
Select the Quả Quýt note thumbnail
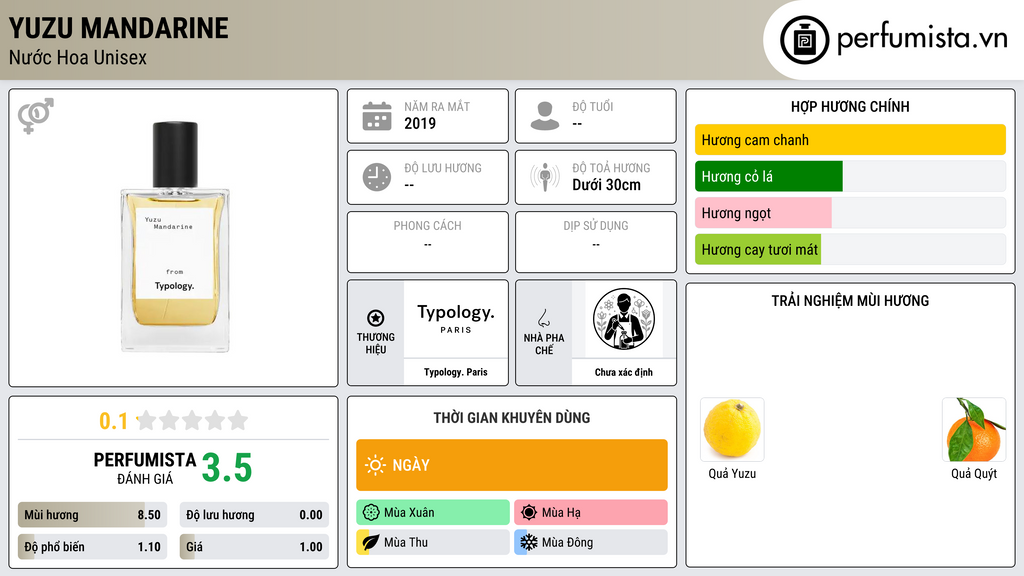(974, 429)
